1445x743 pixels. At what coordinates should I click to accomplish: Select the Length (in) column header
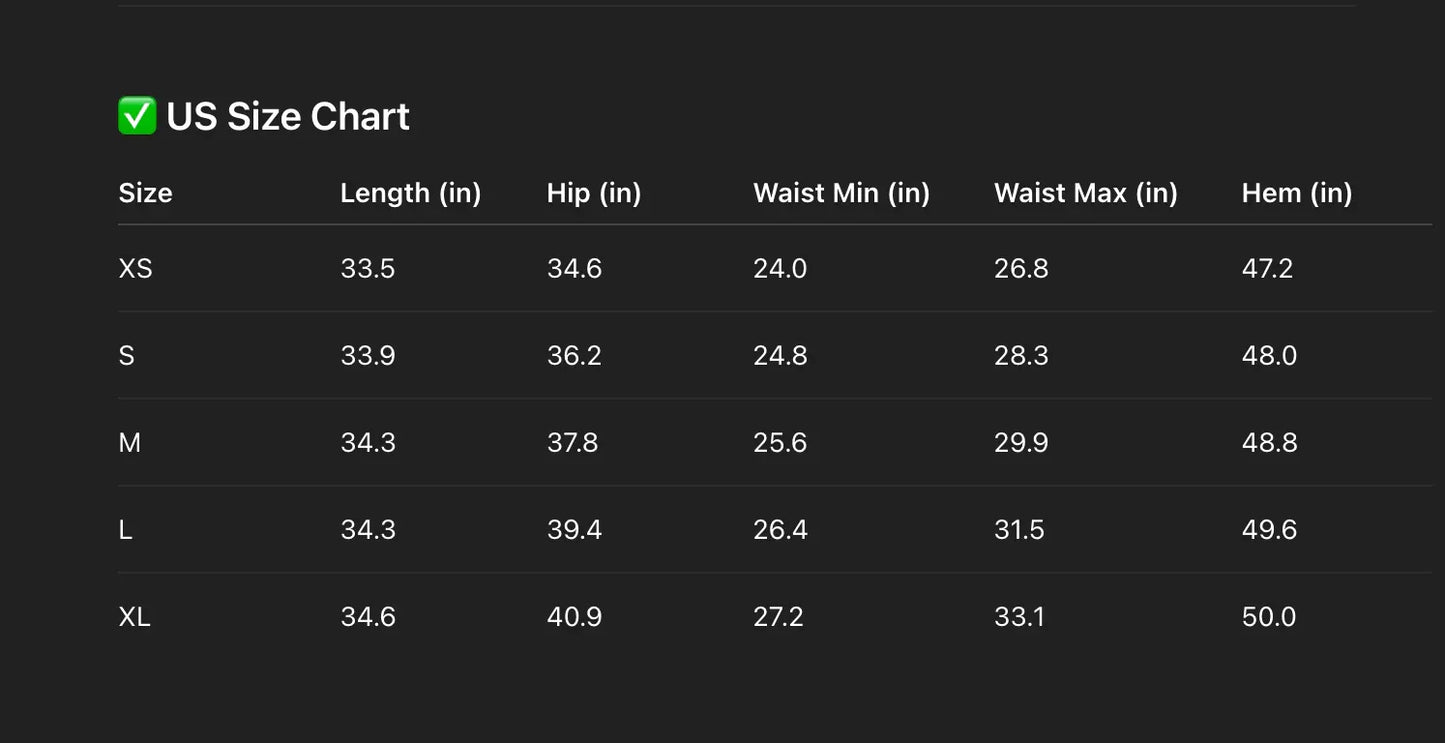[x=410, y=193]
